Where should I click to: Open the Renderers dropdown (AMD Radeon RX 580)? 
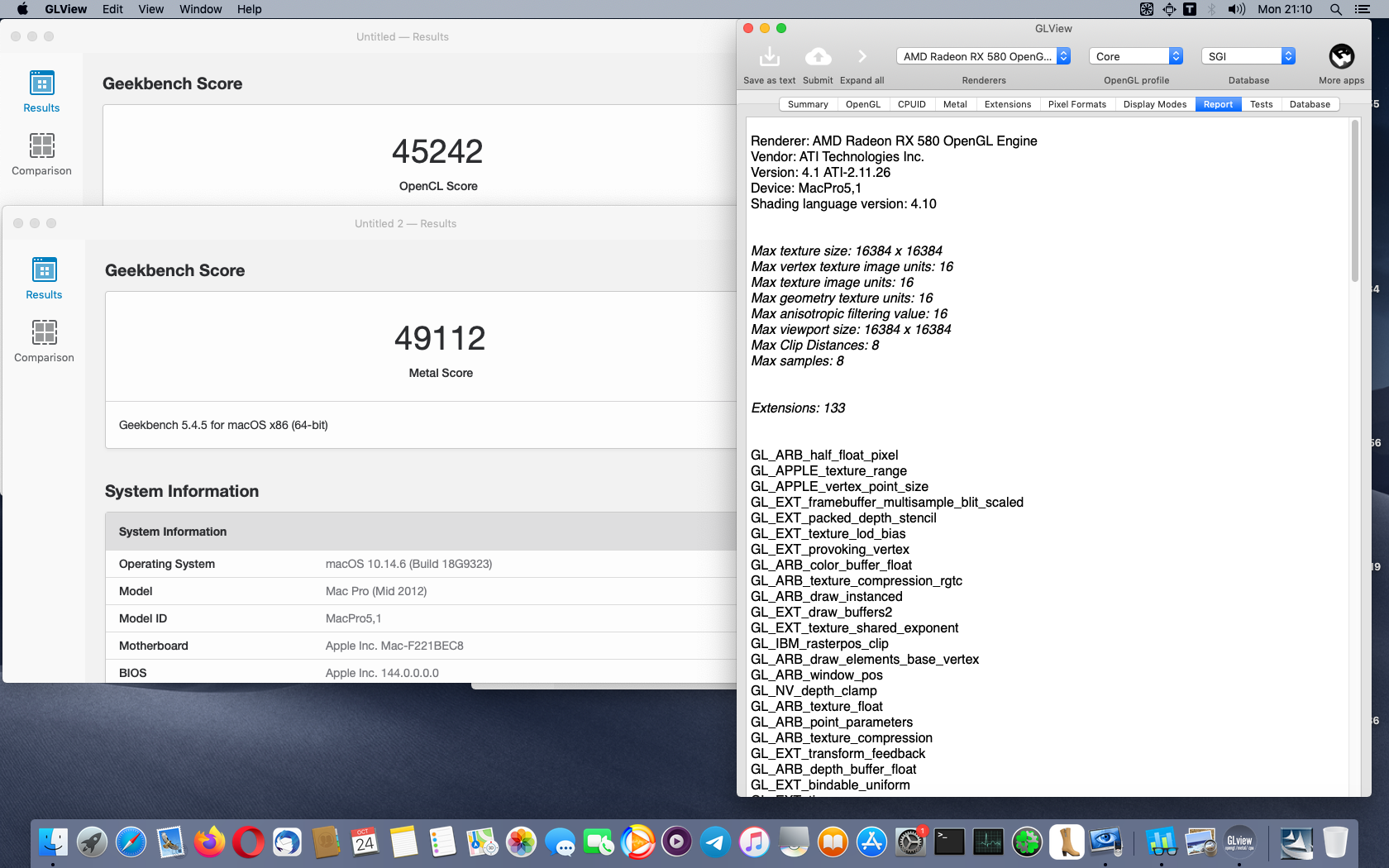[x=983, y=56]
